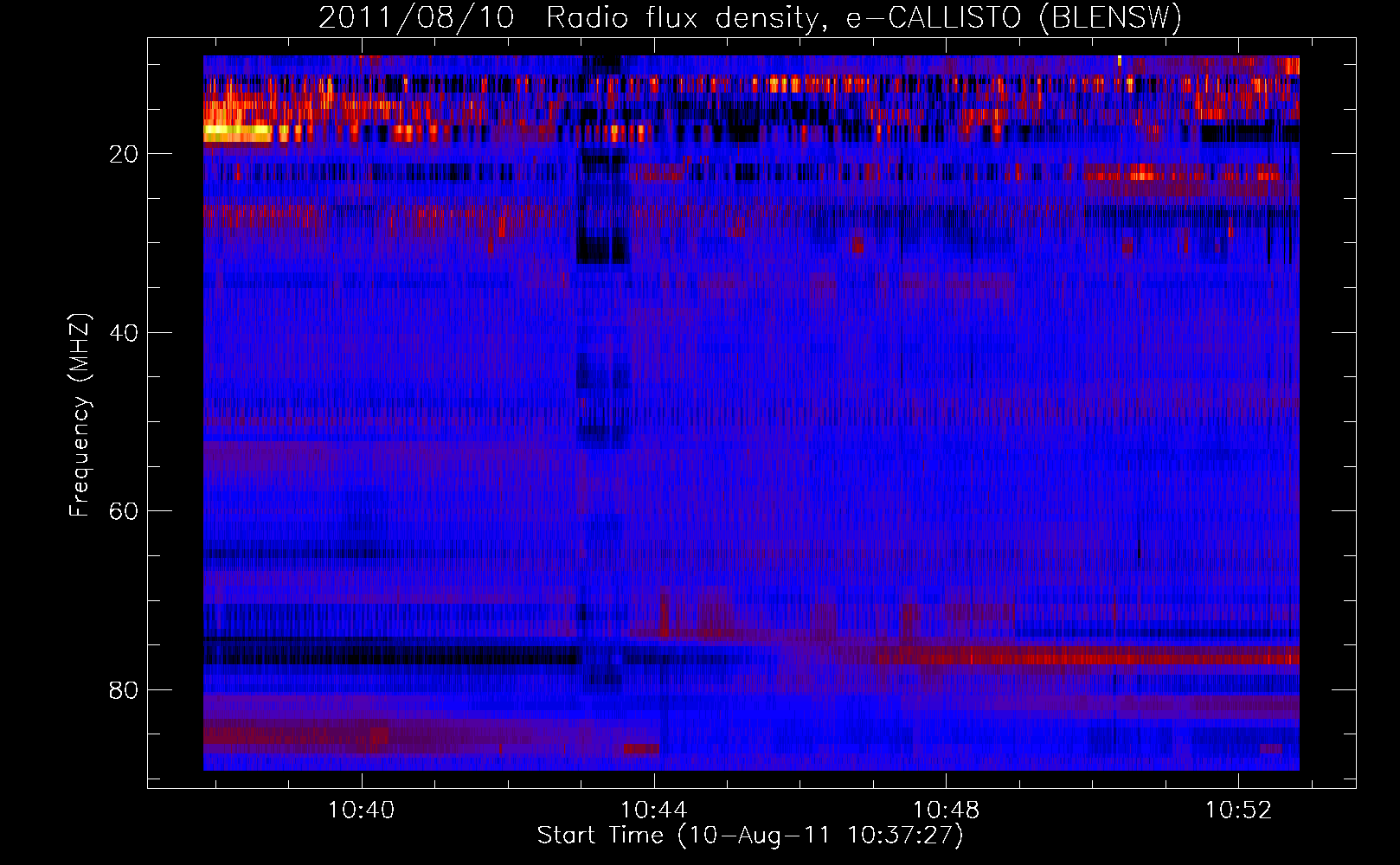
Task: Click the '10:52' time tick label
Action: pyautogui.click(x=1238, y=811)
